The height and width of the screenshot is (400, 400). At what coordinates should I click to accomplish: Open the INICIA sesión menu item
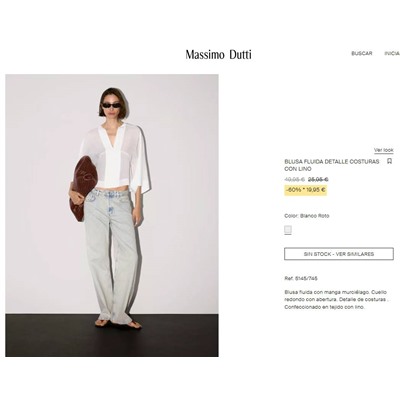click(392, 53)
